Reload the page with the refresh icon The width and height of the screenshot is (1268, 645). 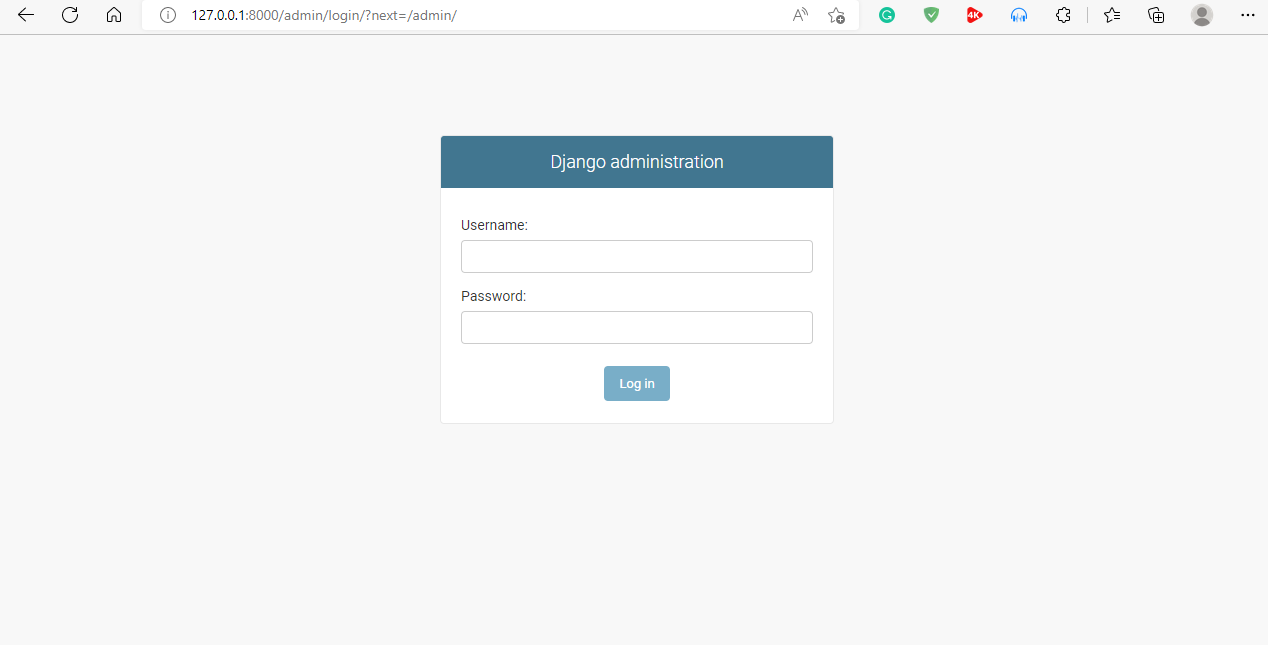click(70, 15)
